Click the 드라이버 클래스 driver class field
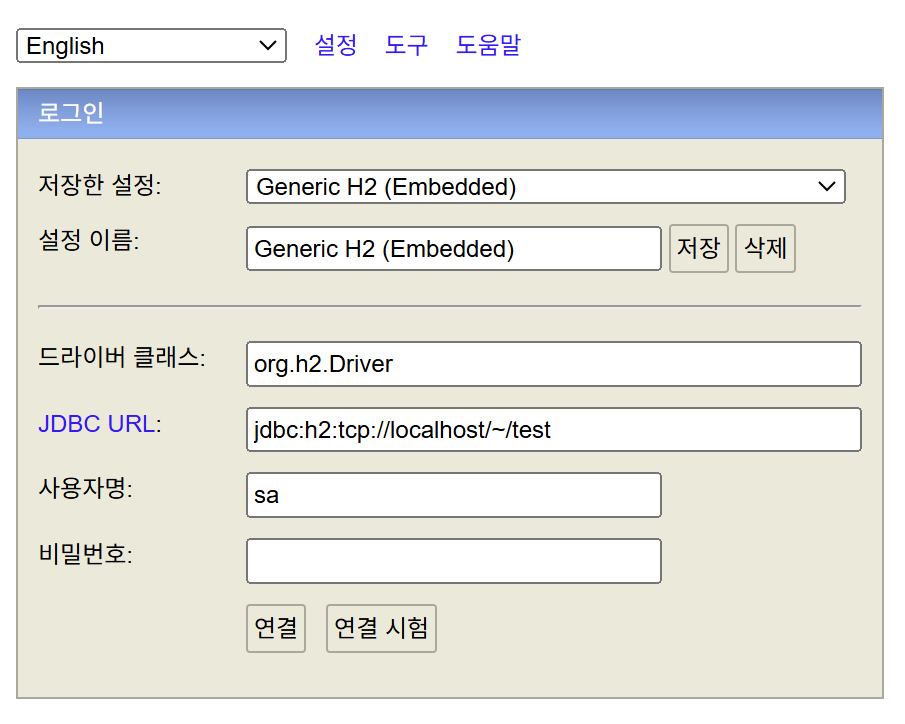This screenshot has height=724, width=905. [553, 364]
